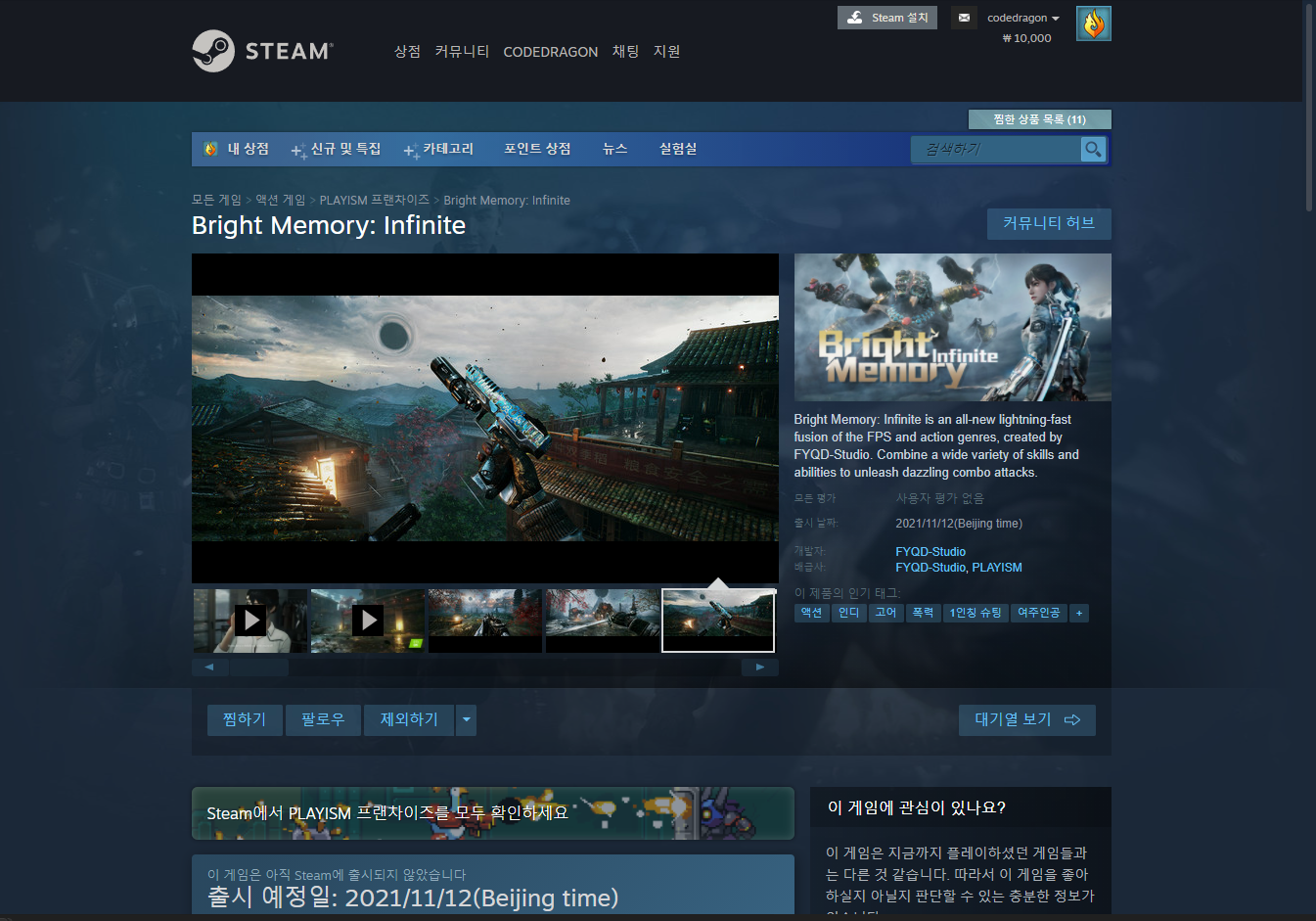This screenshot has height=921, width=1316.
Task: Click the main gun screenshot
Action: (x=485, y=419)
